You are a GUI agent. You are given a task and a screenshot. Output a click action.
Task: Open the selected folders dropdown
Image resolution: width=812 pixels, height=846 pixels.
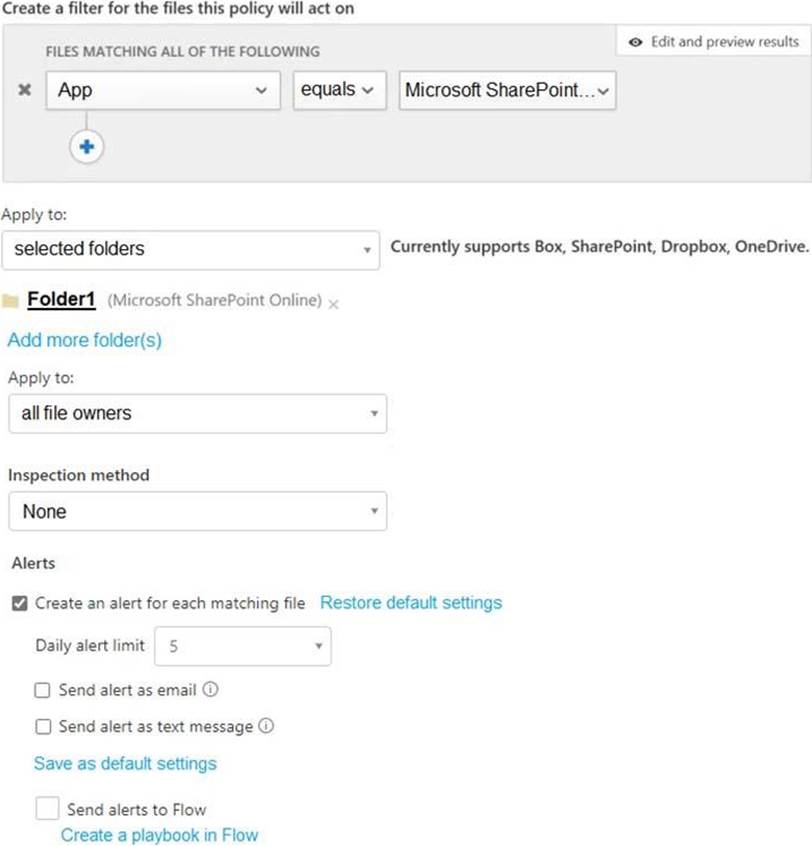point(190,249)
